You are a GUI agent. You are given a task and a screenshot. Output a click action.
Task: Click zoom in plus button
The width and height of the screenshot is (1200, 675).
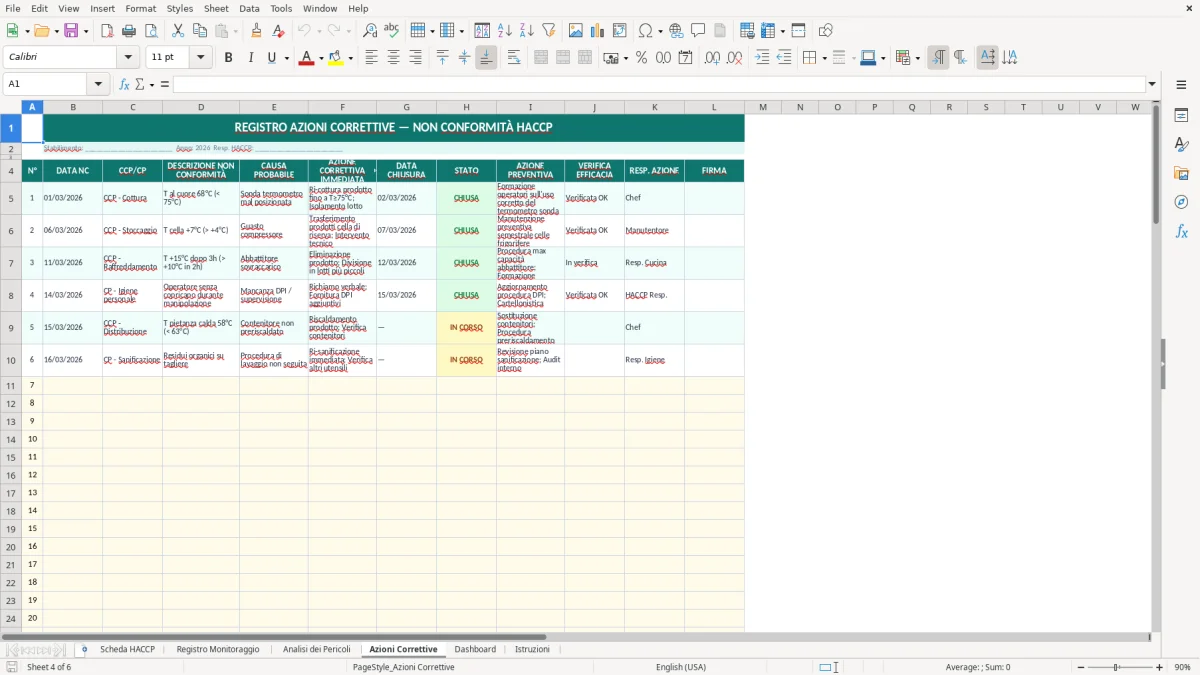(x=1159, y=667)
